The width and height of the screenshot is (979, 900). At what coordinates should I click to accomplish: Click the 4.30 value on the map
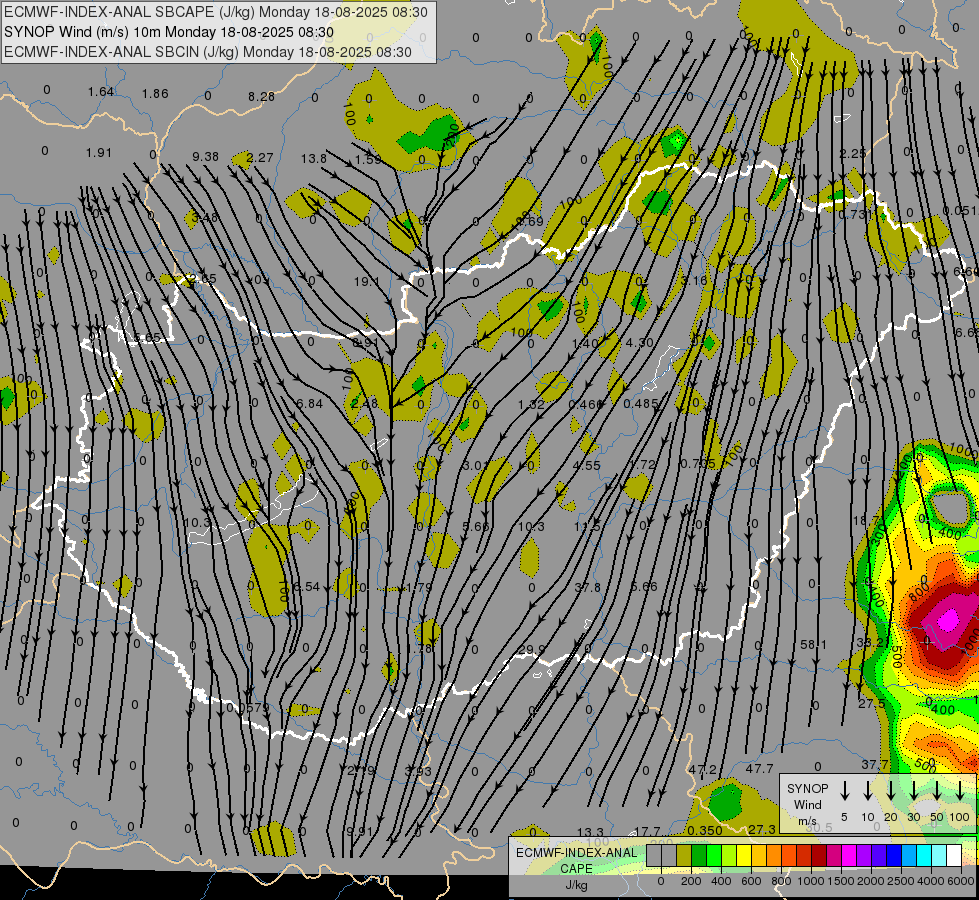(639, 342)
